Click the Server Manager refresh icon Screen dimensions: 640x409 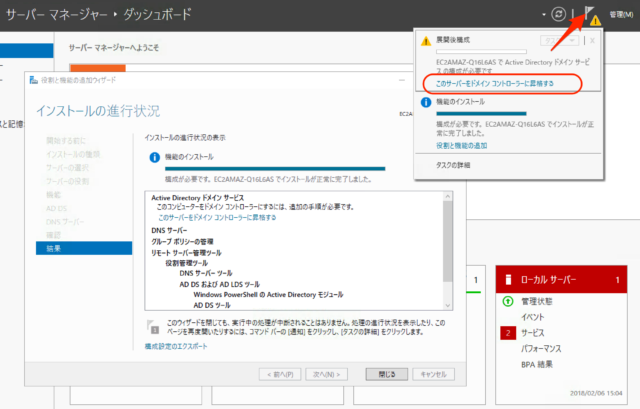(x=558, y=14)
